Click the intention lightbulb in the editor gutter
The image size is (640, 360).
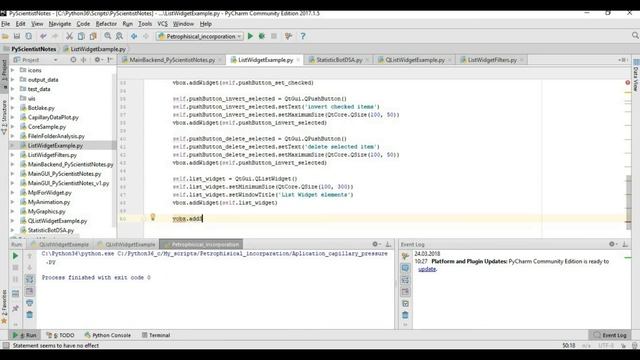tap(153, 217)
